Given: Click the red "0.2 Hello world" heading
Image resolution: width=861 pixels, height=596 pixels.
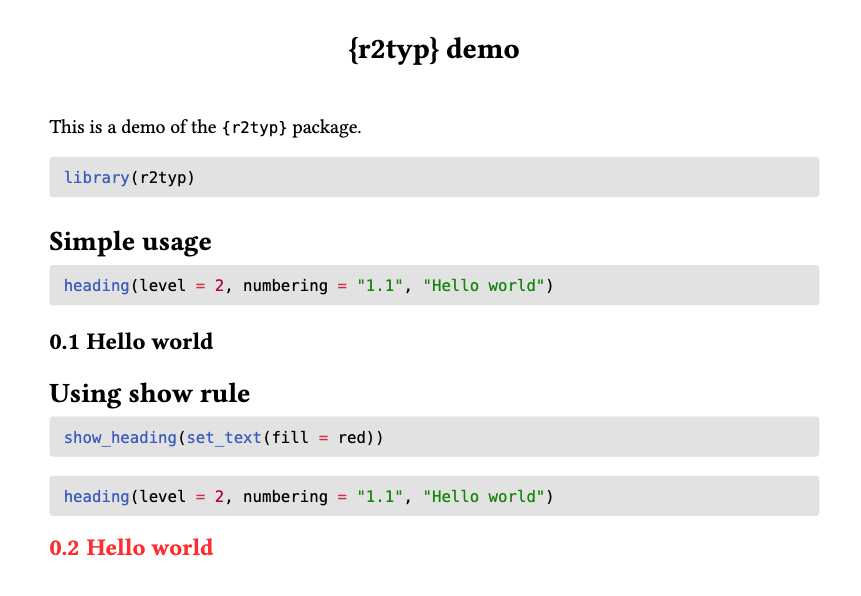Looking at the screenshot, I should pos(131,548).
